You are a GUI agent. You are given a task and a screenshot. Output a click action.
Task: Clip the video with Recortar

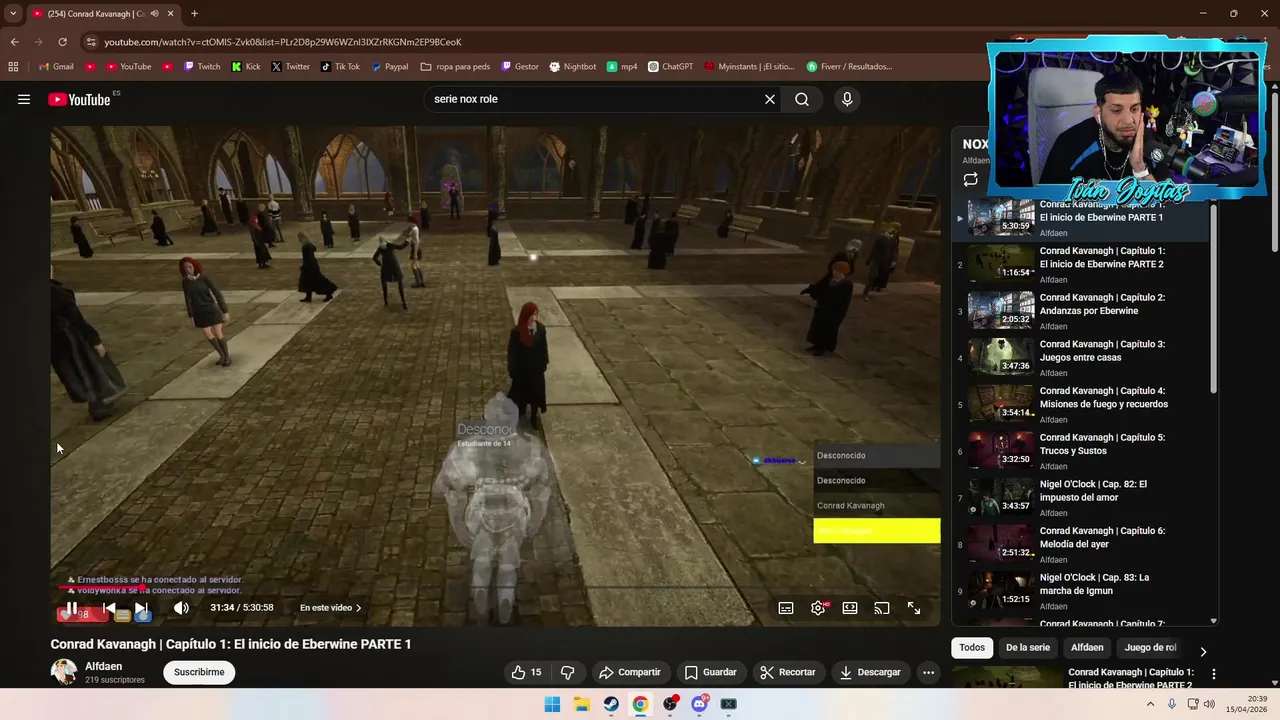786,672
